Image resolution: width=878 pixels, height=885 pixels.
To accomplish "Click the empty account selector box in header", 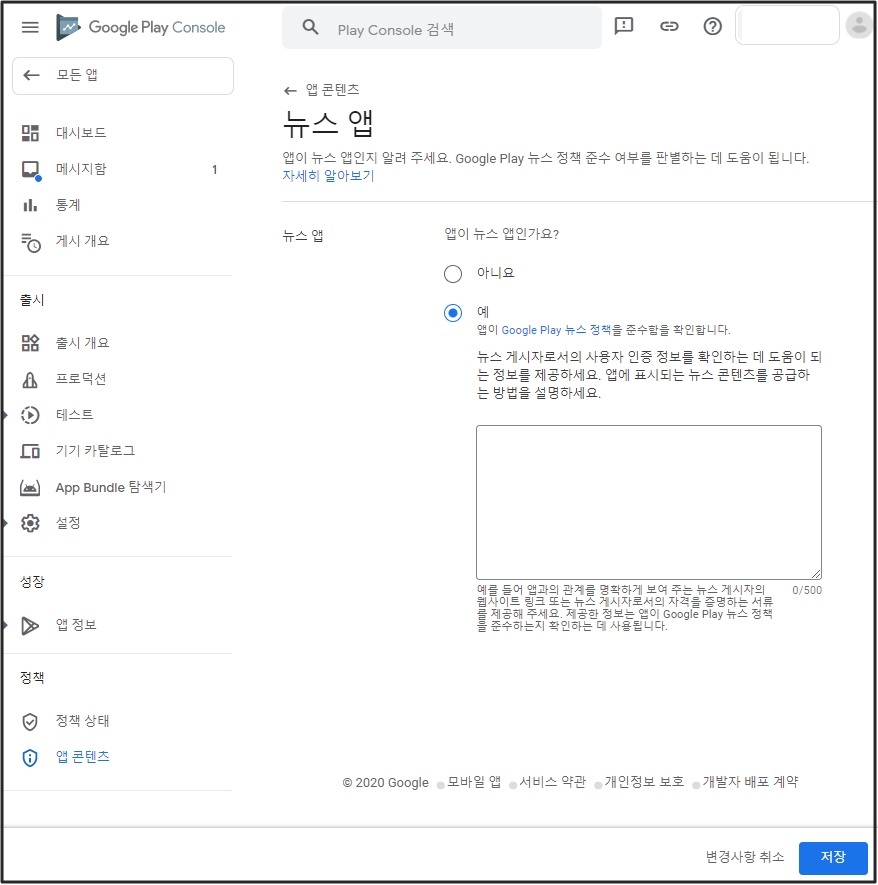I will tap(787, 25).
